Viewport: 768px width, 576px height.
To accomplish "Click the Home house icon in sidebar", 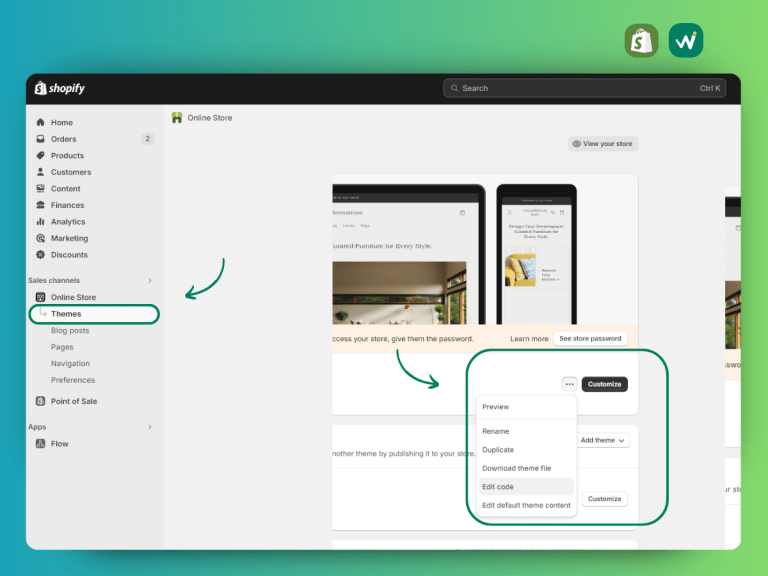I will pos(41,122).
